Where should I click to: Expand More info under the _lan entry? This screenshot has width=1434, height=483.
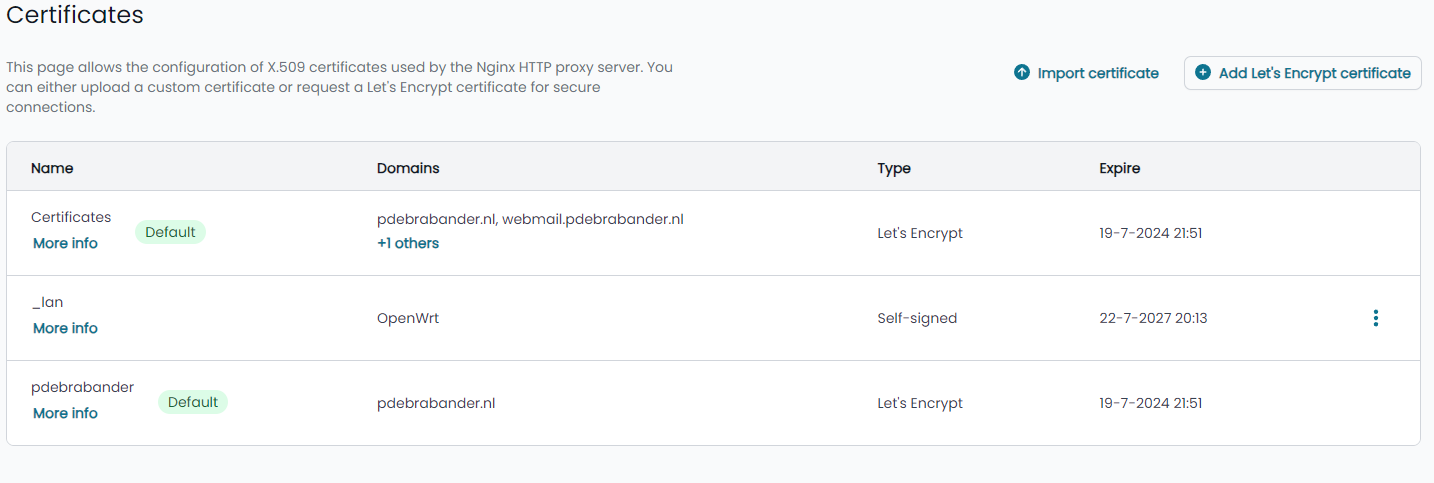click(65, 328)
